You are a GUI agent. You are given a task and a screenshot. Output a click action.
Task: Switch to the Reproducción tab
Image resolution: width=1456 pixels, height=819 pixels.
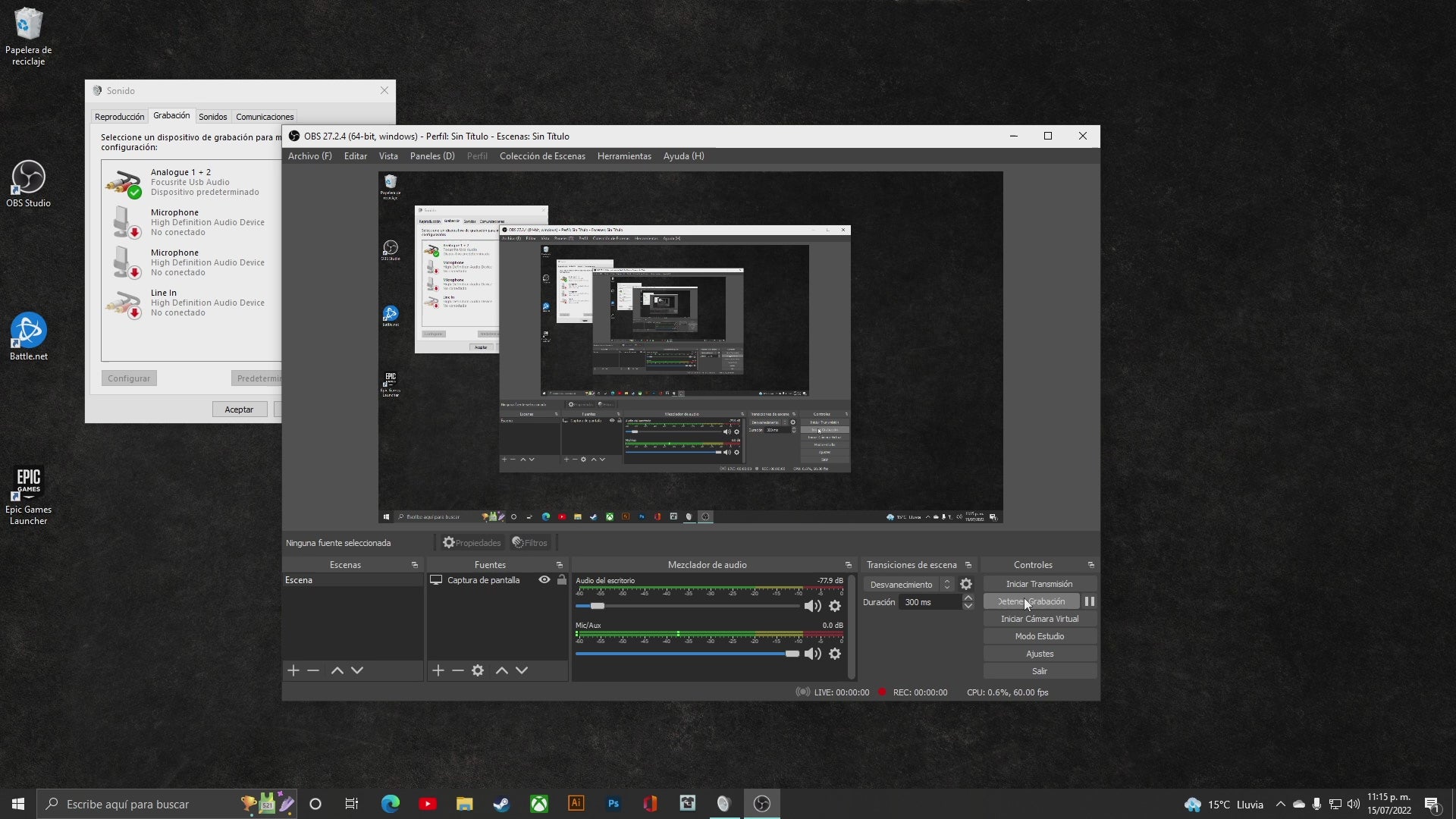[x=119, y=117]
